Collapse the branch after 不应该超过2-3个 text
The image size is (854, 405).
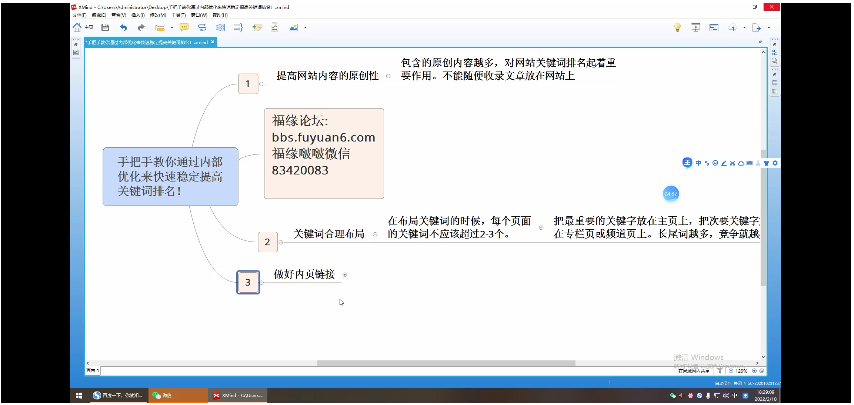click(541, 228)
